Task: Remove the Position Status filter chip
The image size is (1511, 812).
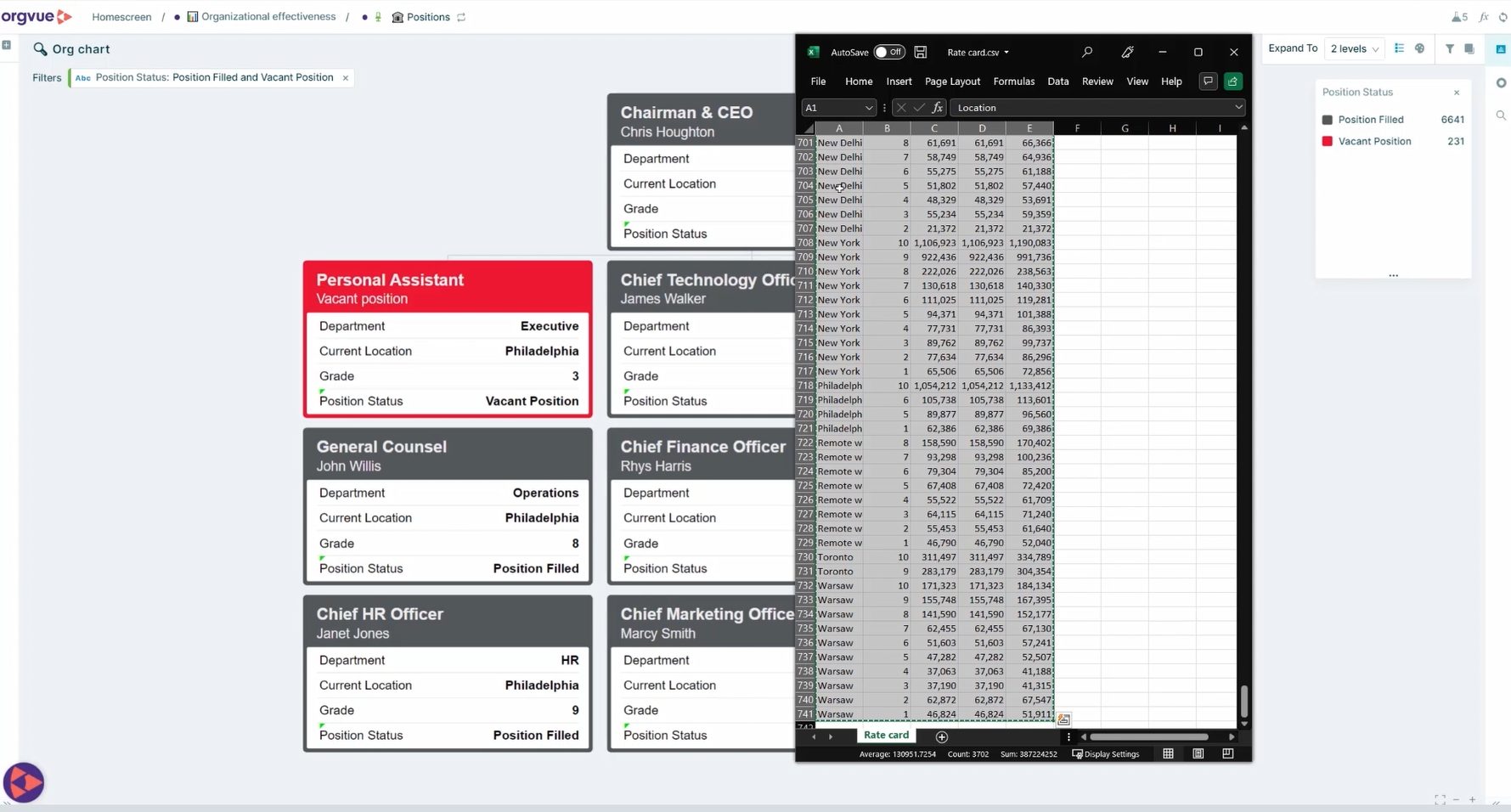Action: coord(345,78)
